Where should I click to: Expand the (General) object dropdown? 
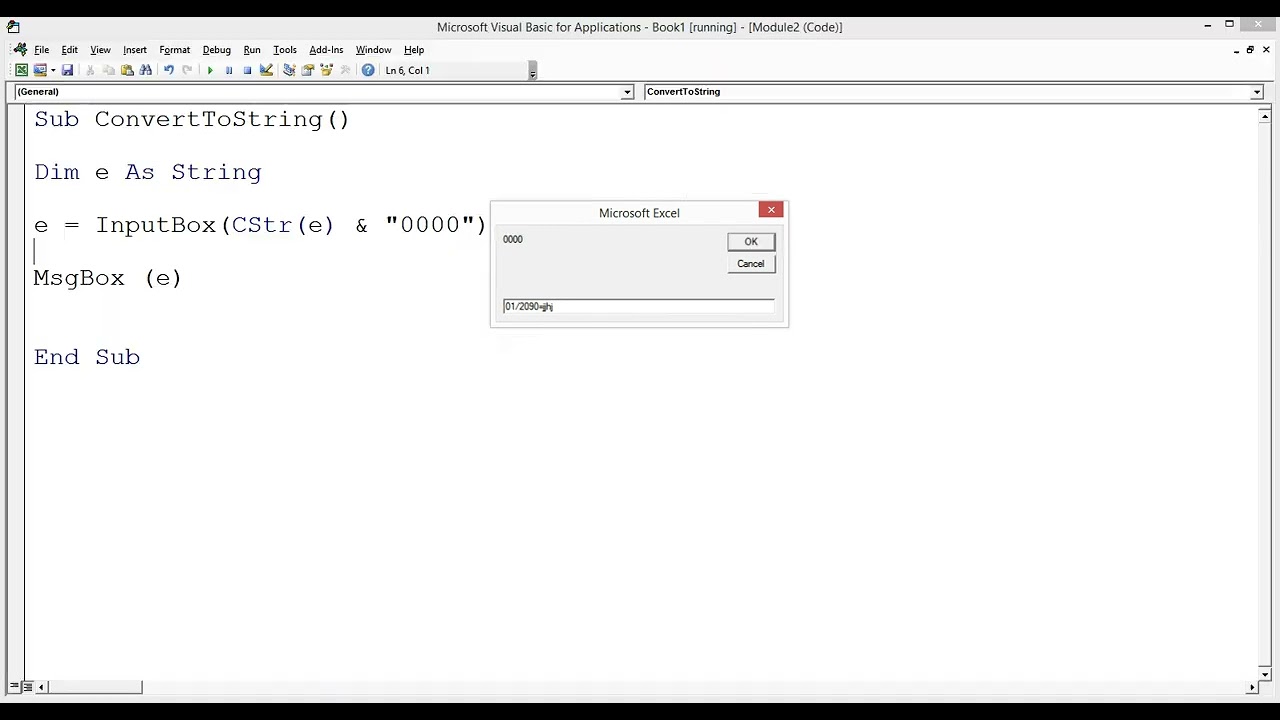tap(627, 92)
